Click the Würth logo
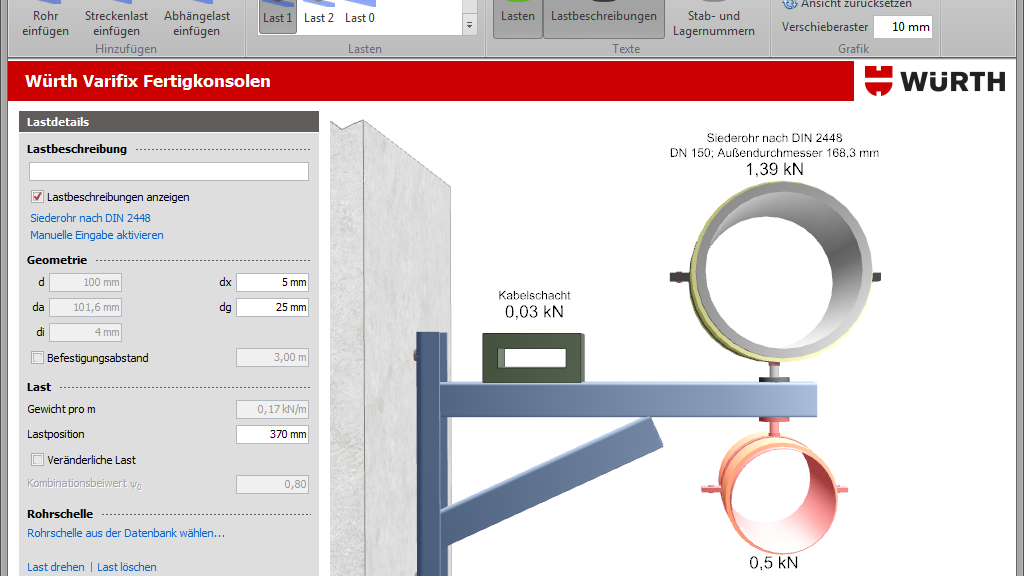The image size is (1024, 576). (x=935, y=81)
